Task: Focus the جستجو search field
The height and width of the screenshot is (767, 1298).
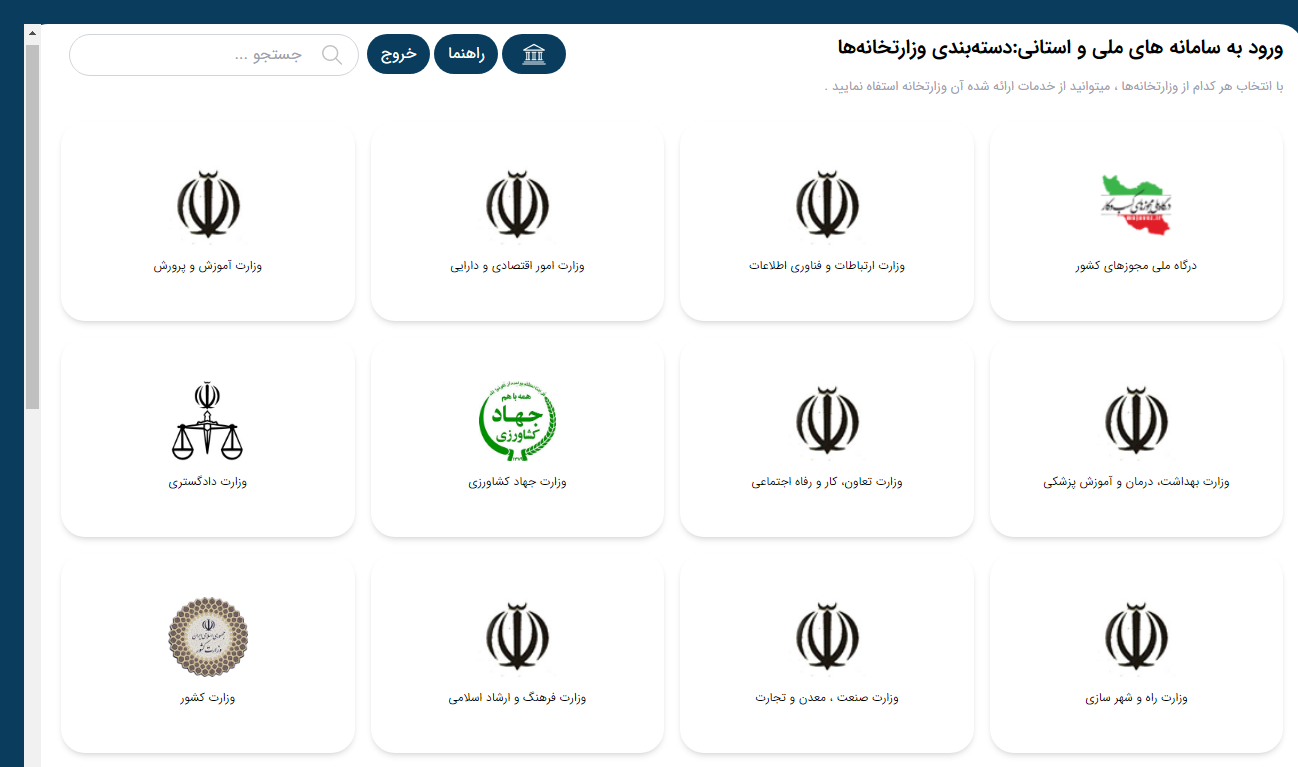Action: 214,54
